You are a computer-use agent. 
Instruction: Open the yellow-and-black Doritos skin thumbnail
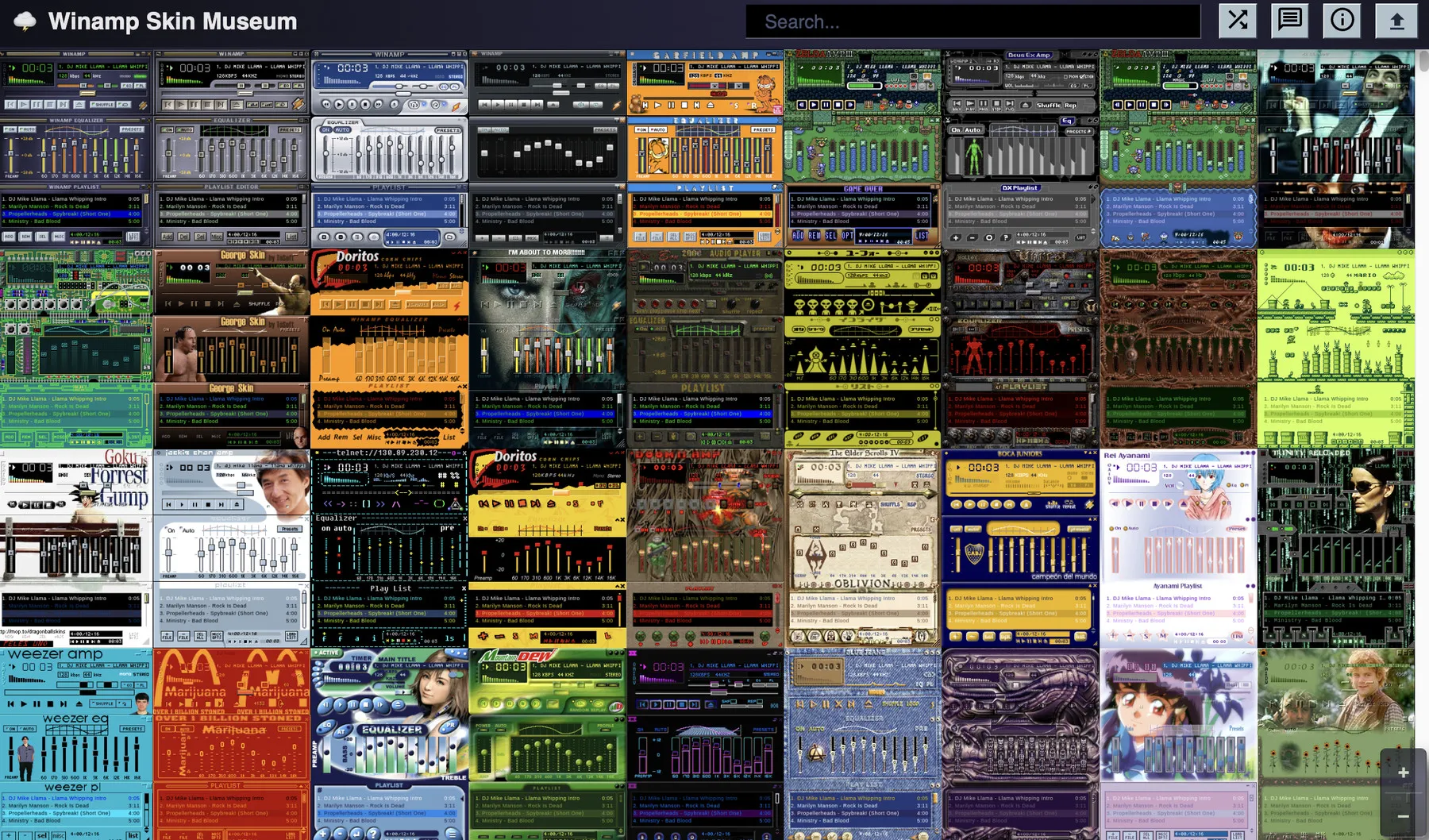tap(547, 548)
